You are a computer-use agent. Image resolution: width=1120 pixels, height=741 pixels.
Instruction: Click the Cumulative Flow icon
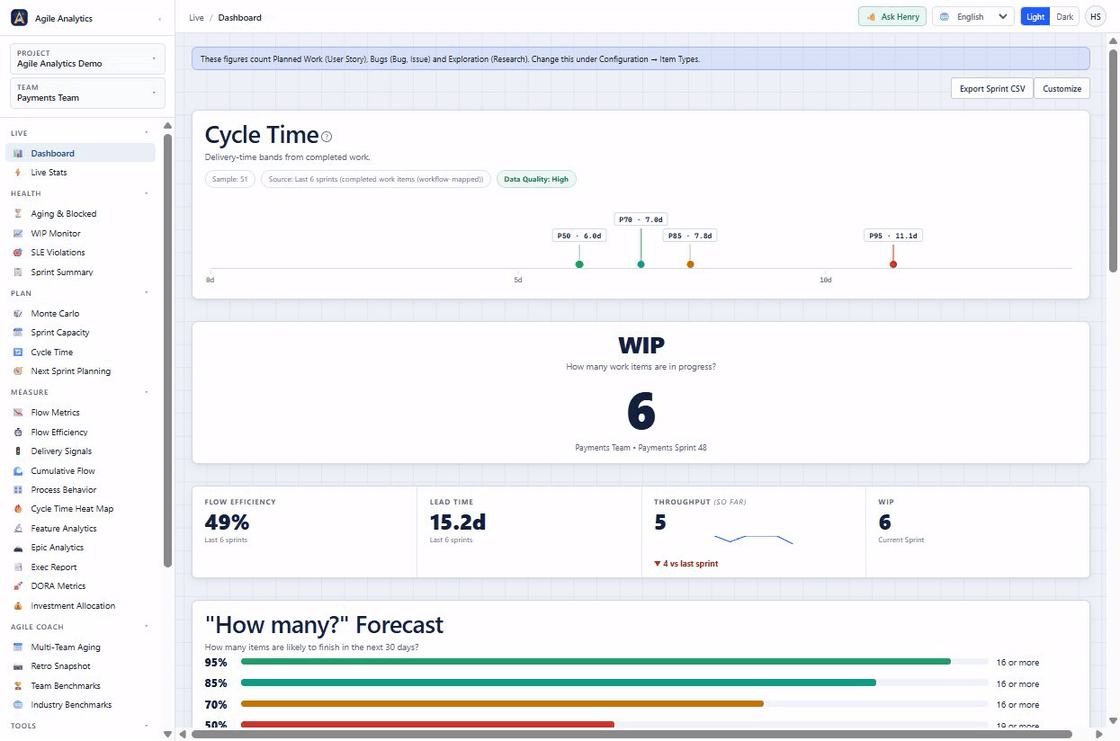(18, 471)
